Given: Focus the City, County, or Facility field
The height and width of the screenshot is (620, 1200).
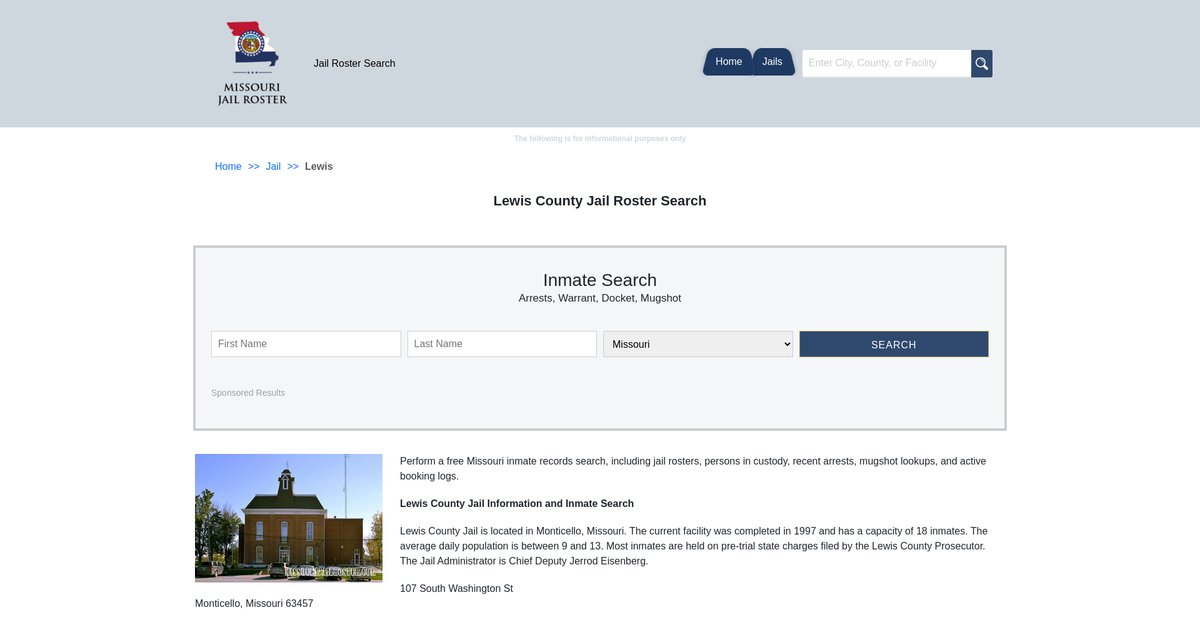Looking at the screenshot, I should 886,63.
